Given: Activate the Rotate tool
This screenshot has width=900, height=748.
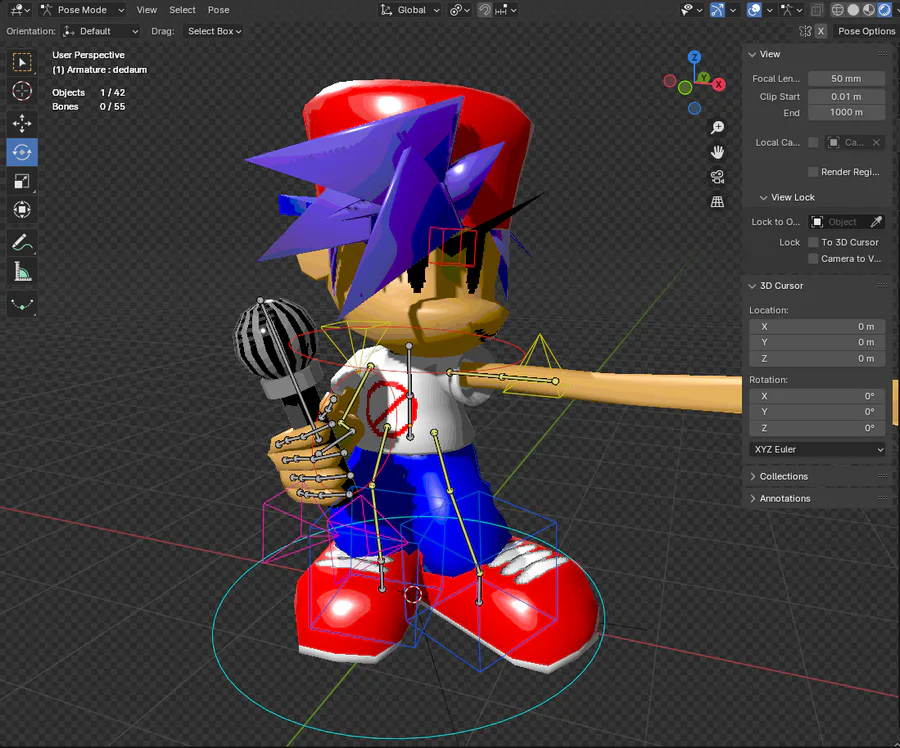Looking at the screenshot, I should tap(22, 152).
